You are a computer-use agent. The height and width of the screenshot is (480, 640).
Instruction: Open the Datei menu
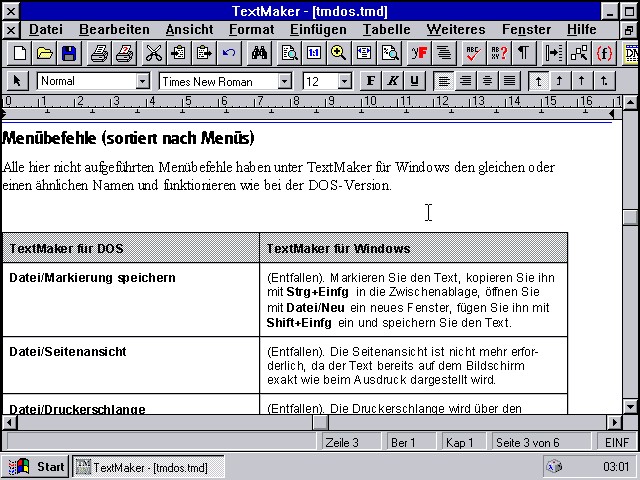pos(46,29)
